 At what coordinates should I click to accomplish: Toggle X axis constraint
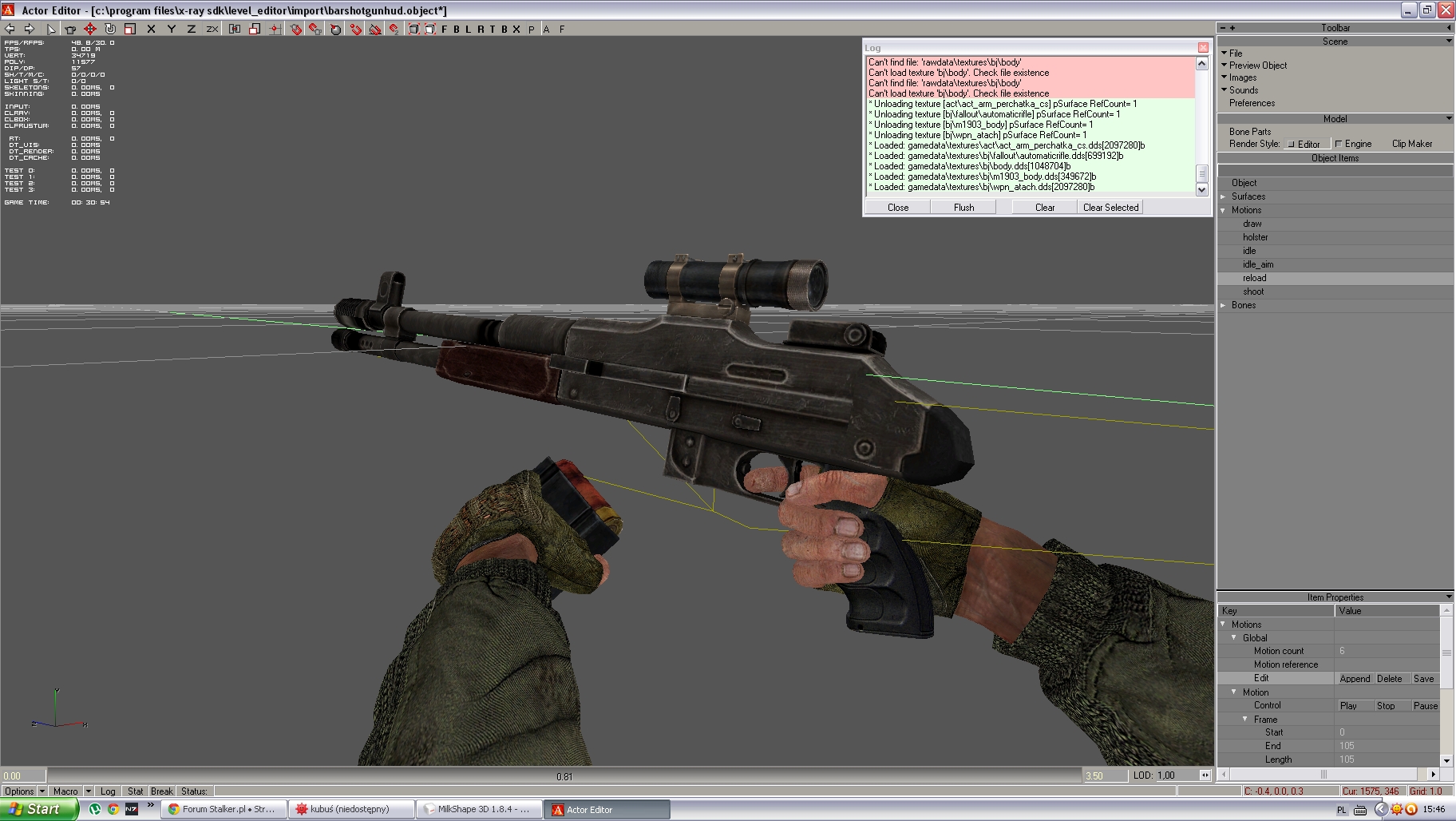click(x=151, y=29)
